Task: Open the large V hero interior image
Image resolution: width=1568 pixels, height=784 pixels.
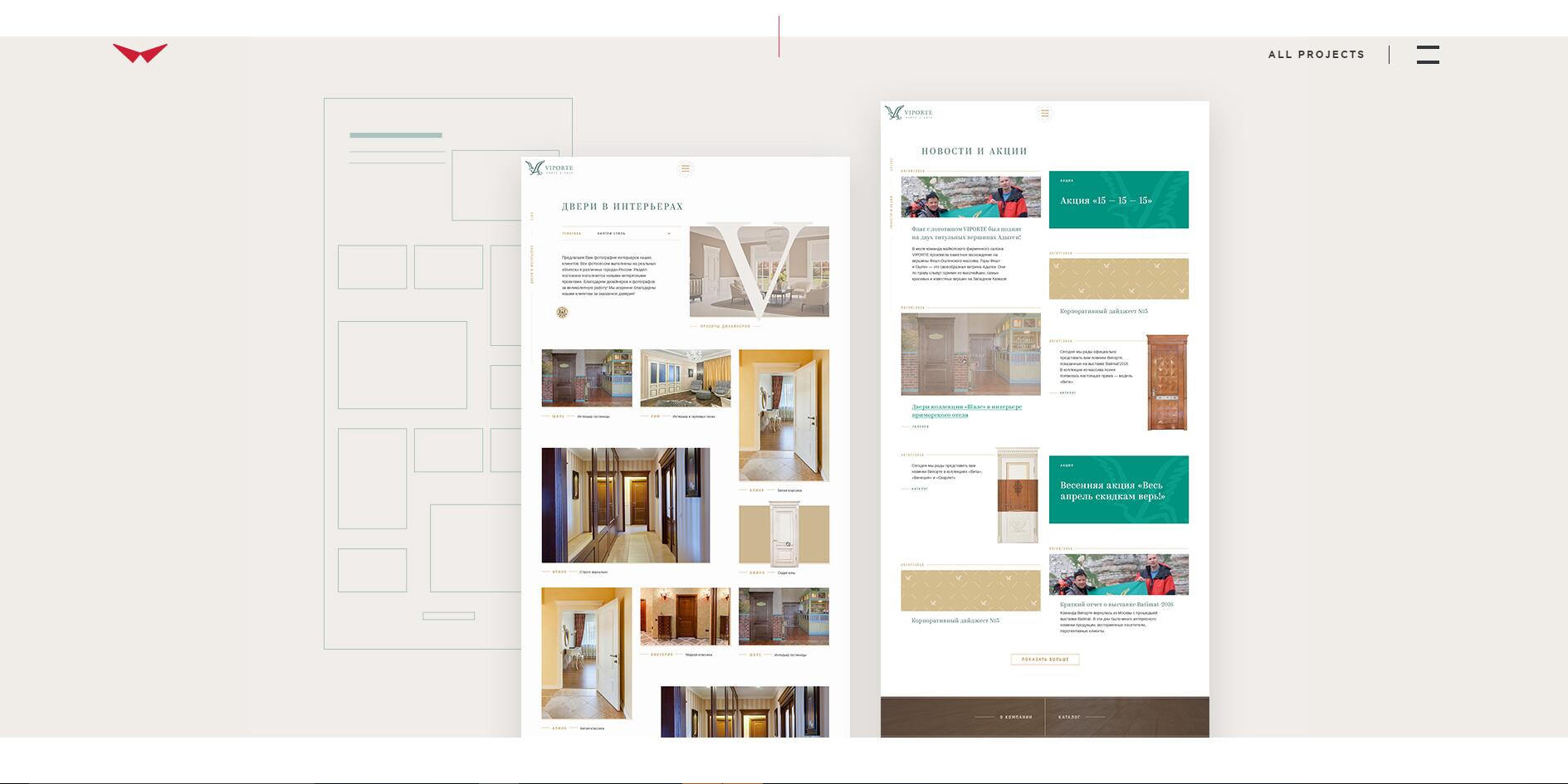Action: pos(759,271)
